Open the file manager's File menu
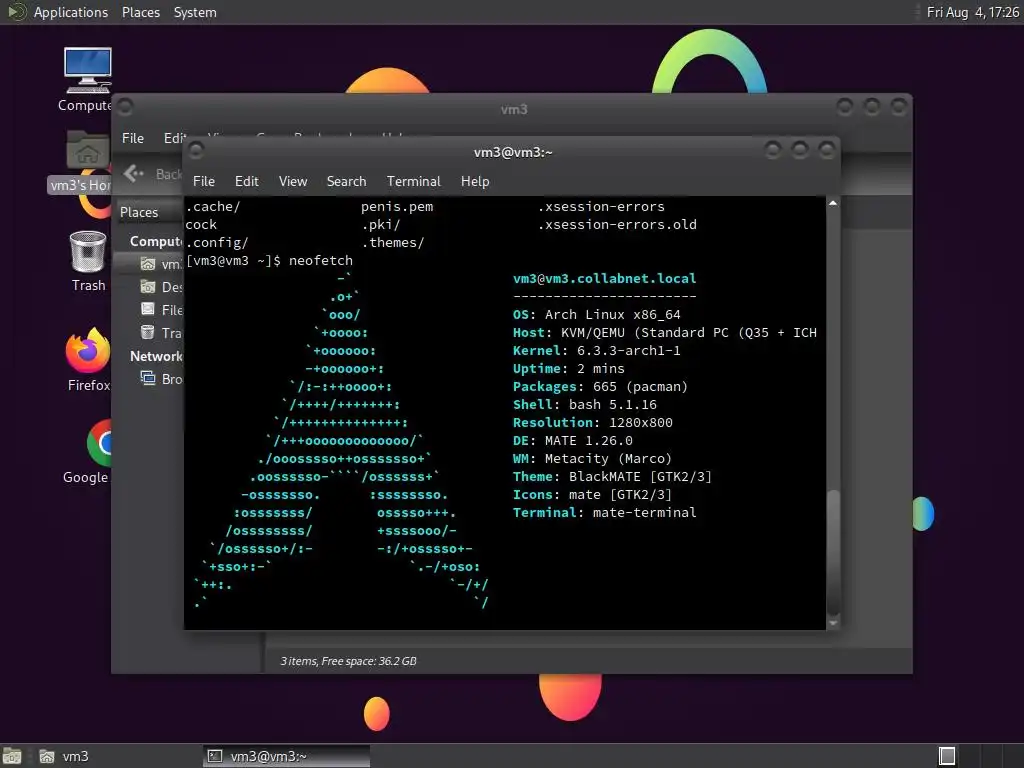The image size is (1024, 768). click(133, 138)
